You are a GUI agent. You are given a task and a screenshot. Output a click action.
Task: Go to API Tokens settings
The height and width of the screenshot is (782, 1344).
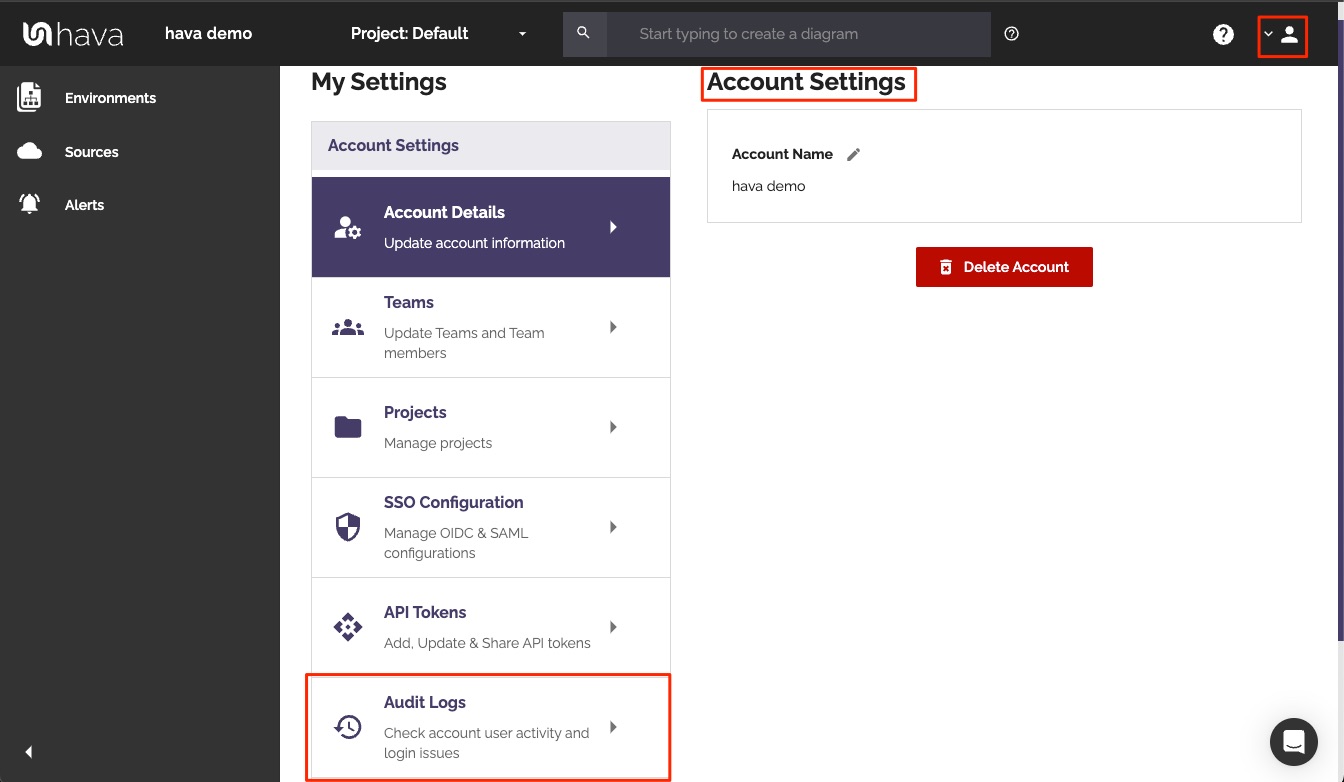coord(490,627)
